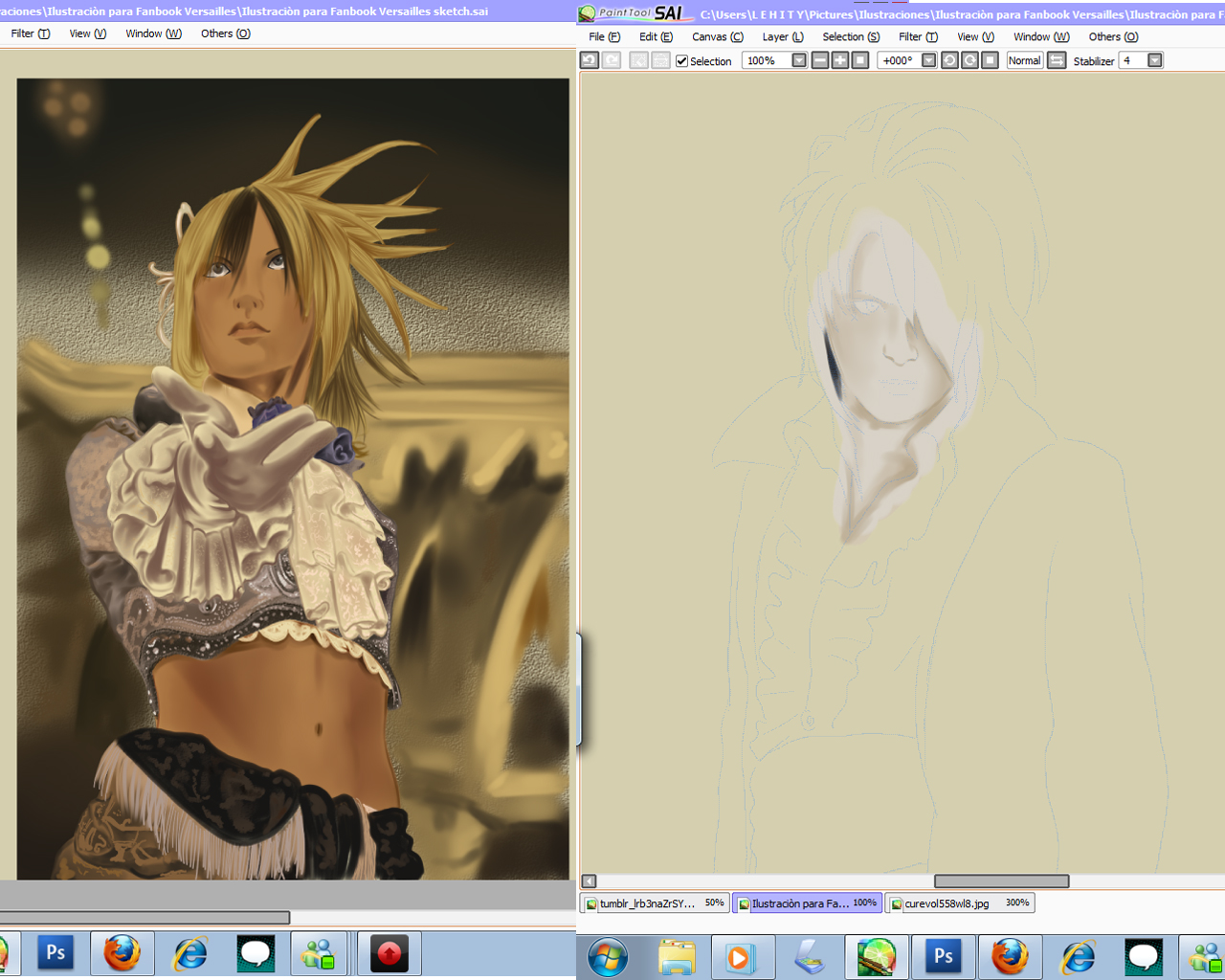This screenshot has width=1225, height=980.
Task: Open Windows Explorer folder taskbar icon
Action: [x=677, y=957]
